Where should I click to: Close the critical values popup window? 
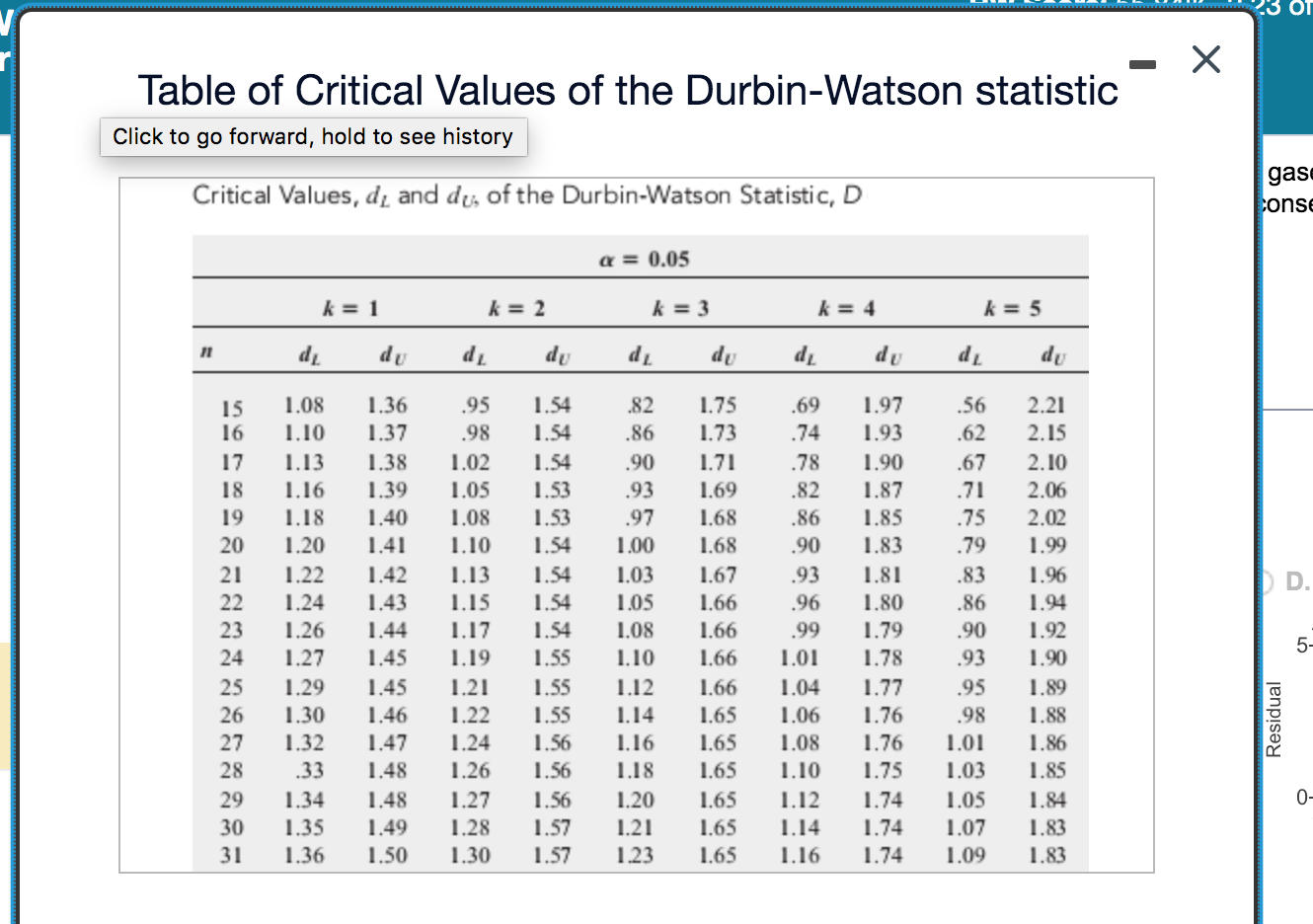coord(1205,59)
